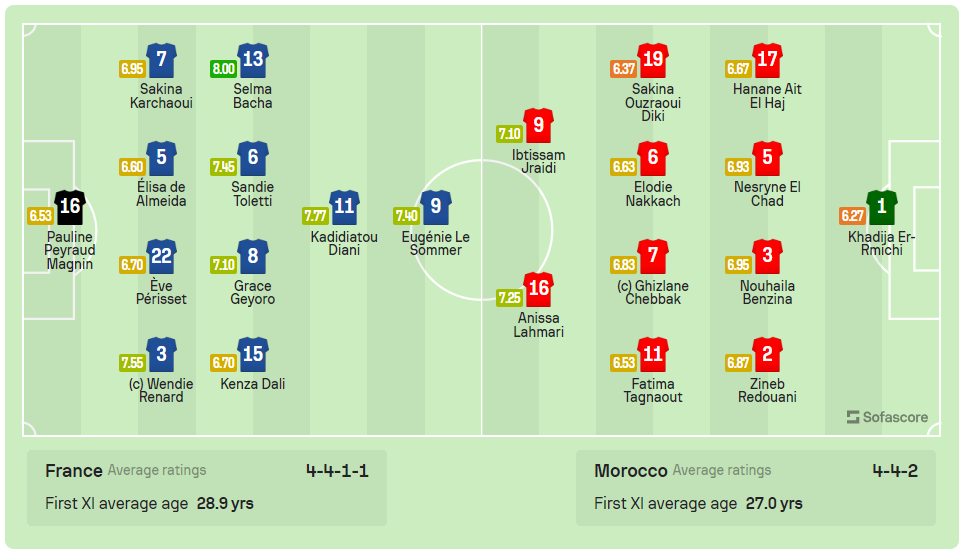Click the France team name
Image resolution: width=962 pixels, height=555 pixels.
point(74,470)
